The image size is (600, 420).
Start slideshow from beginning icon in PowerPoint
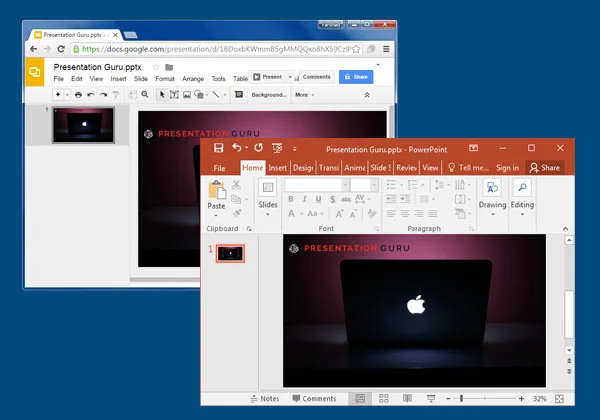(277, 148)
